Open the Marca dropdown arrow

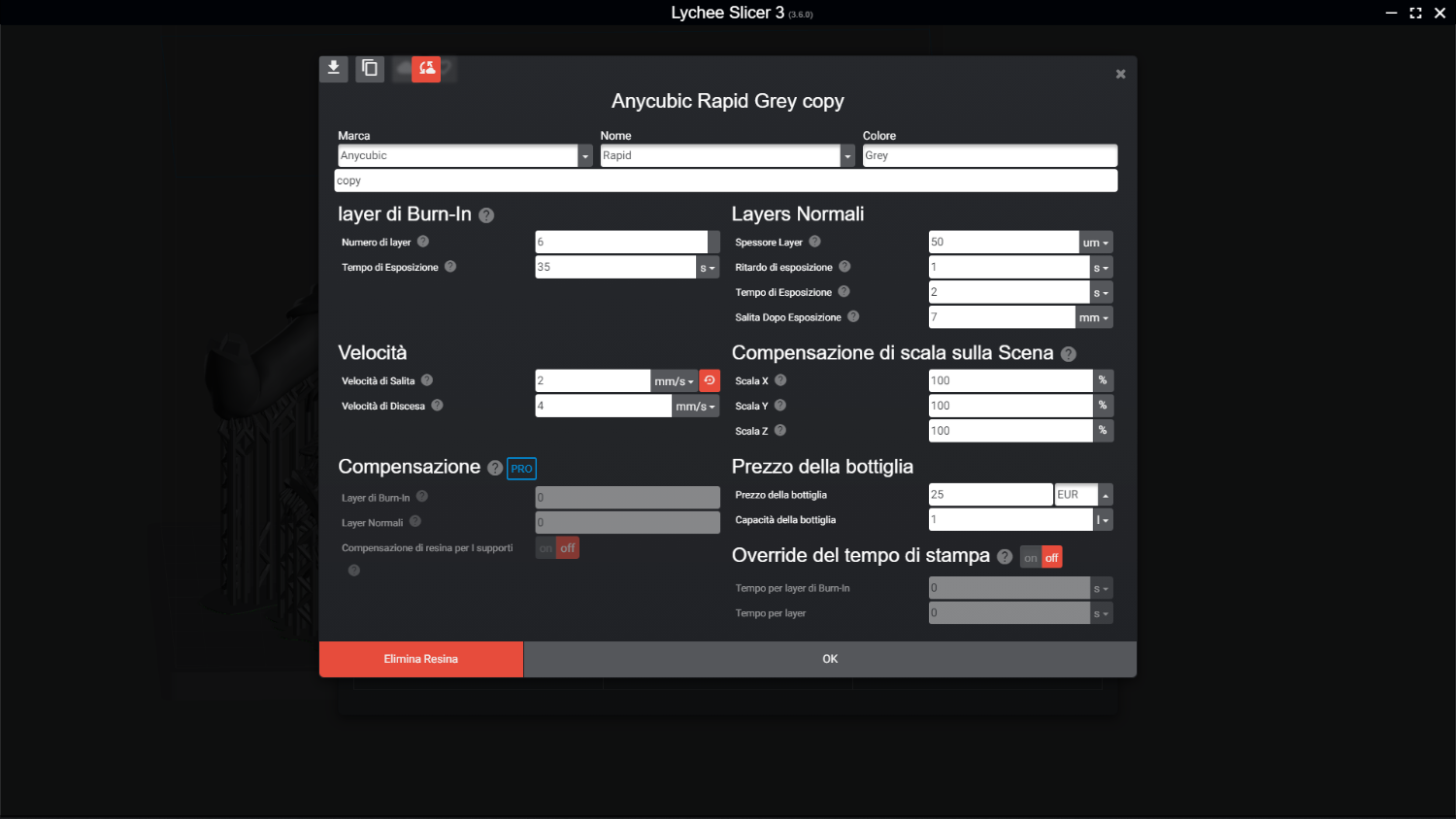(585, 156)
